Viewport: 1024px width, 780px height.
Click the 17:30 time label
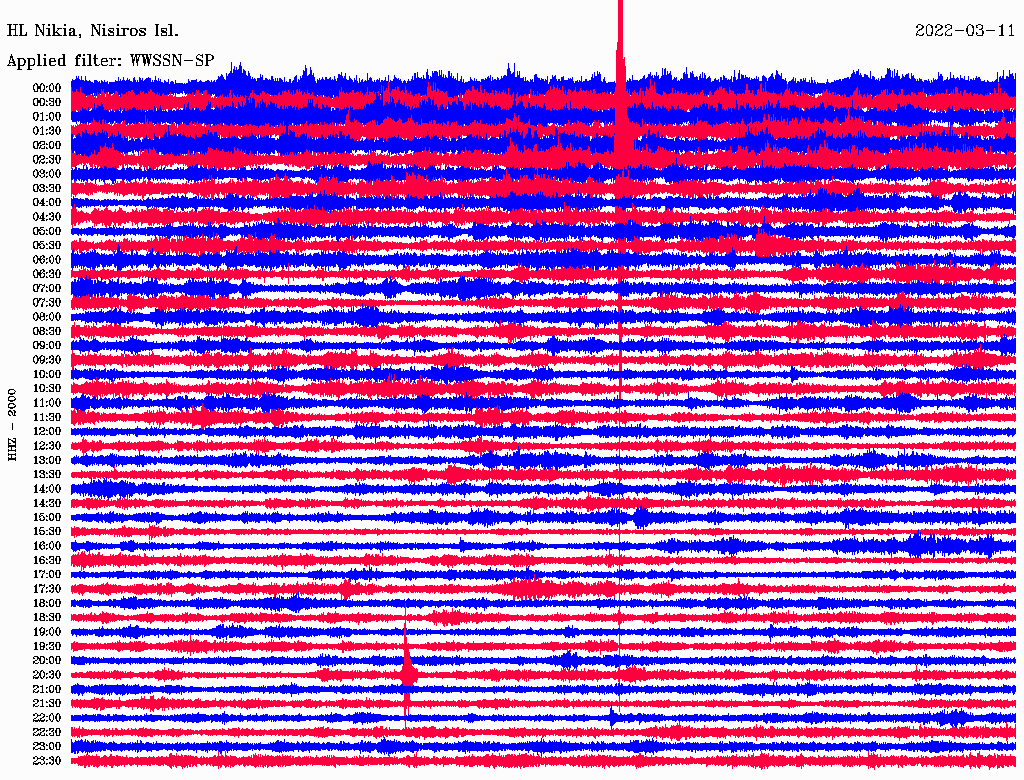click(x=47, y=589)
